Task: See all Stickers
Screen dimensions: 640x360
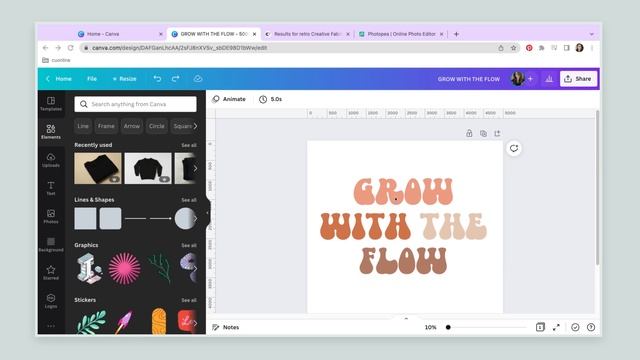Action: (189, 300)
